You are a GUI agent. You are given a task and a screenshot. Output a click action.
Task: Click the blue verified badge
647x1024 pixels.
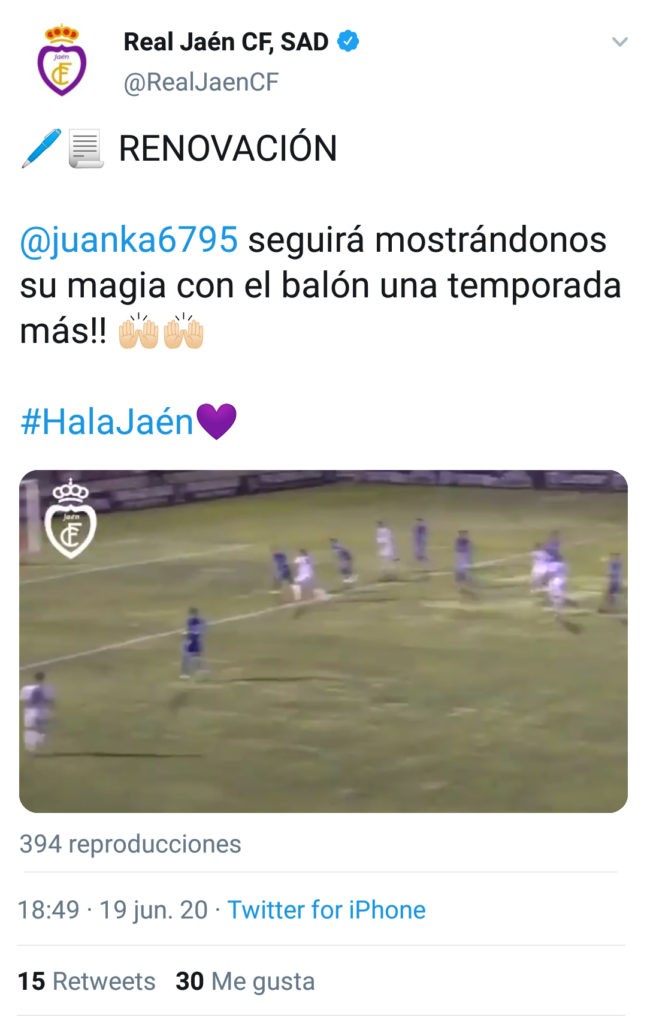click(x=348, y=41)
